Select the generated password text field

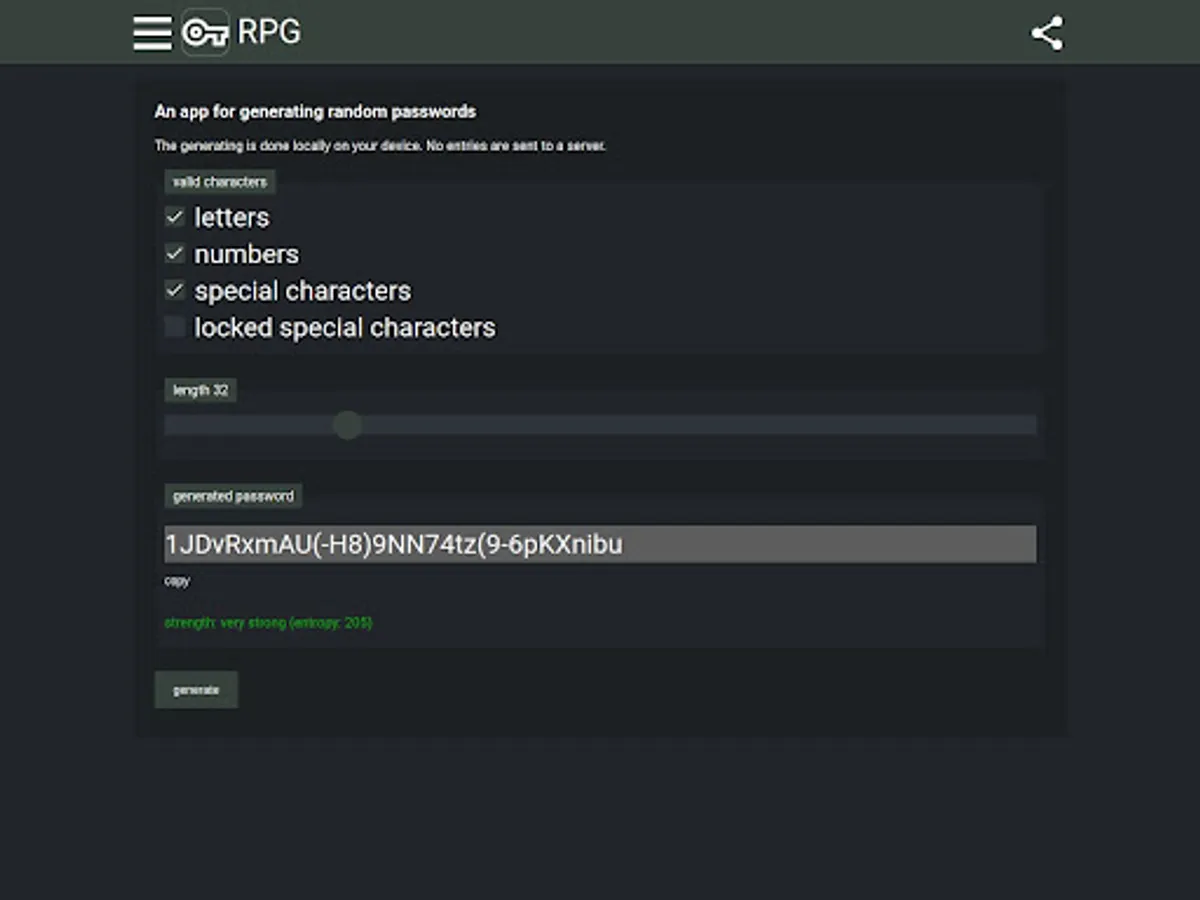pos(600,544)
